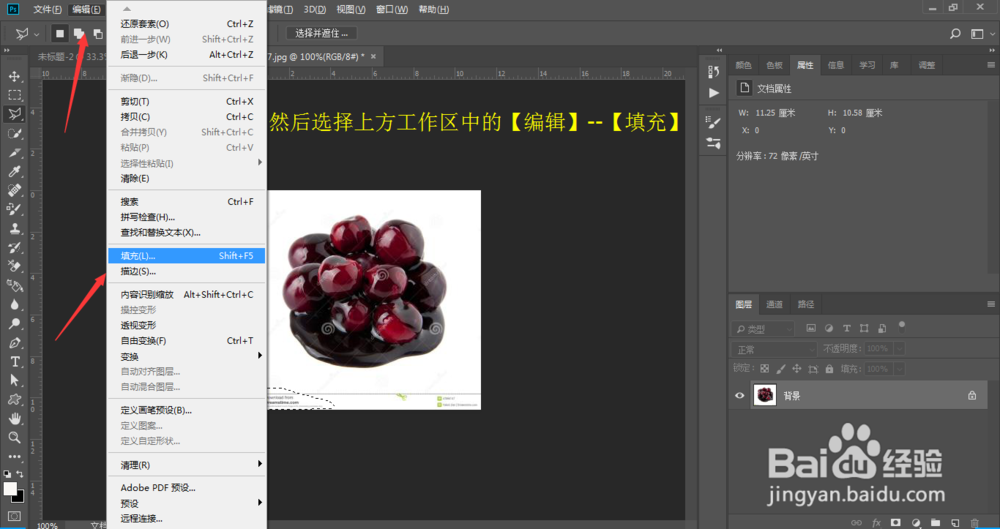Image resolution: width=1000 pixels, height=529 pixels.
Task: Switch to the 通道 tab
Action: (x=774, y=304)
